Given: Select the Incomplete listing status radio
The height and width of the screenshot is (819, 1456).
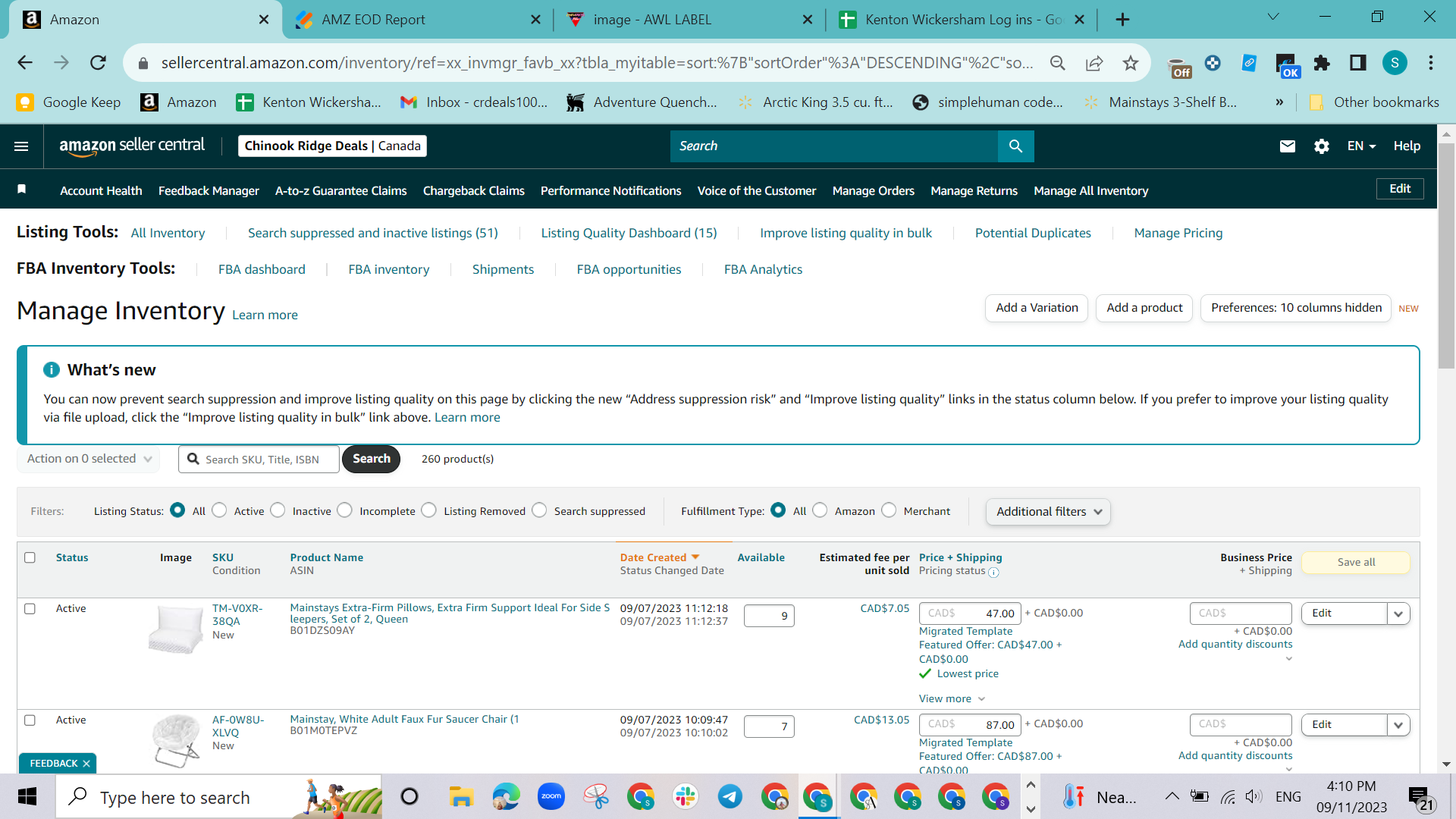Looking at the screenshot, I should coord(345,510).
